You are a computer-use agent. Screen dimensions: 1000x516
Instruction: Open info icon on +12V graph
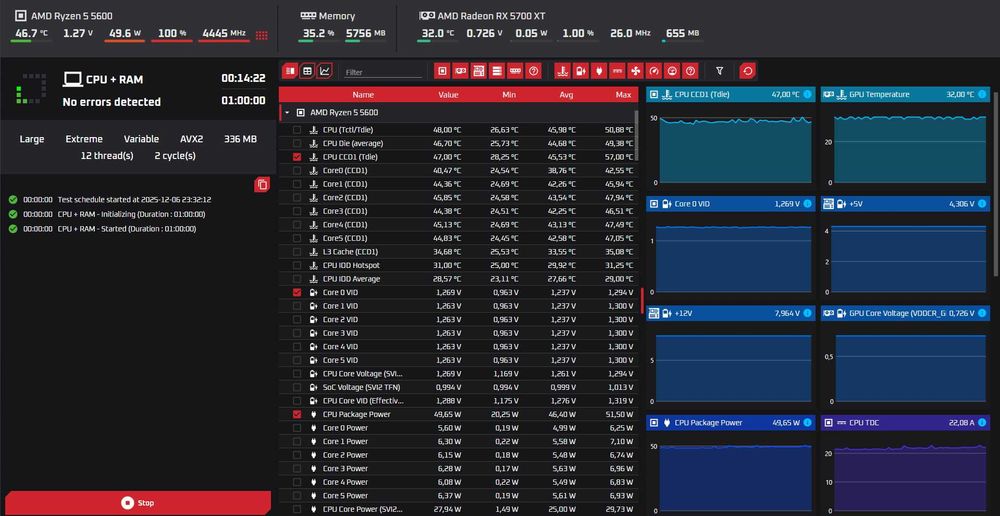[x=807, y=313]
